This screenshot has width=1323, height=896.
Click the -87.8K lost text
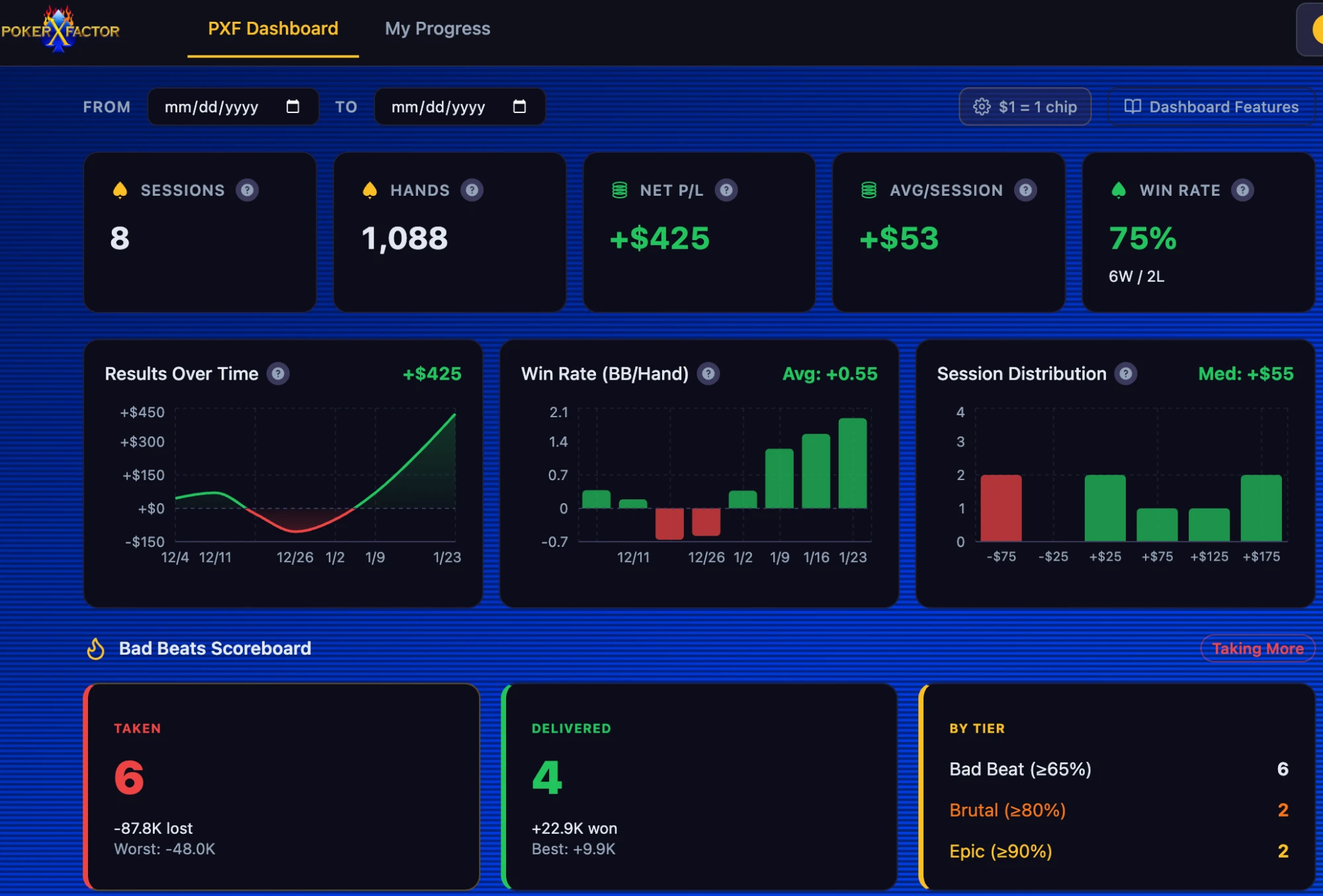tap(153, 829)
